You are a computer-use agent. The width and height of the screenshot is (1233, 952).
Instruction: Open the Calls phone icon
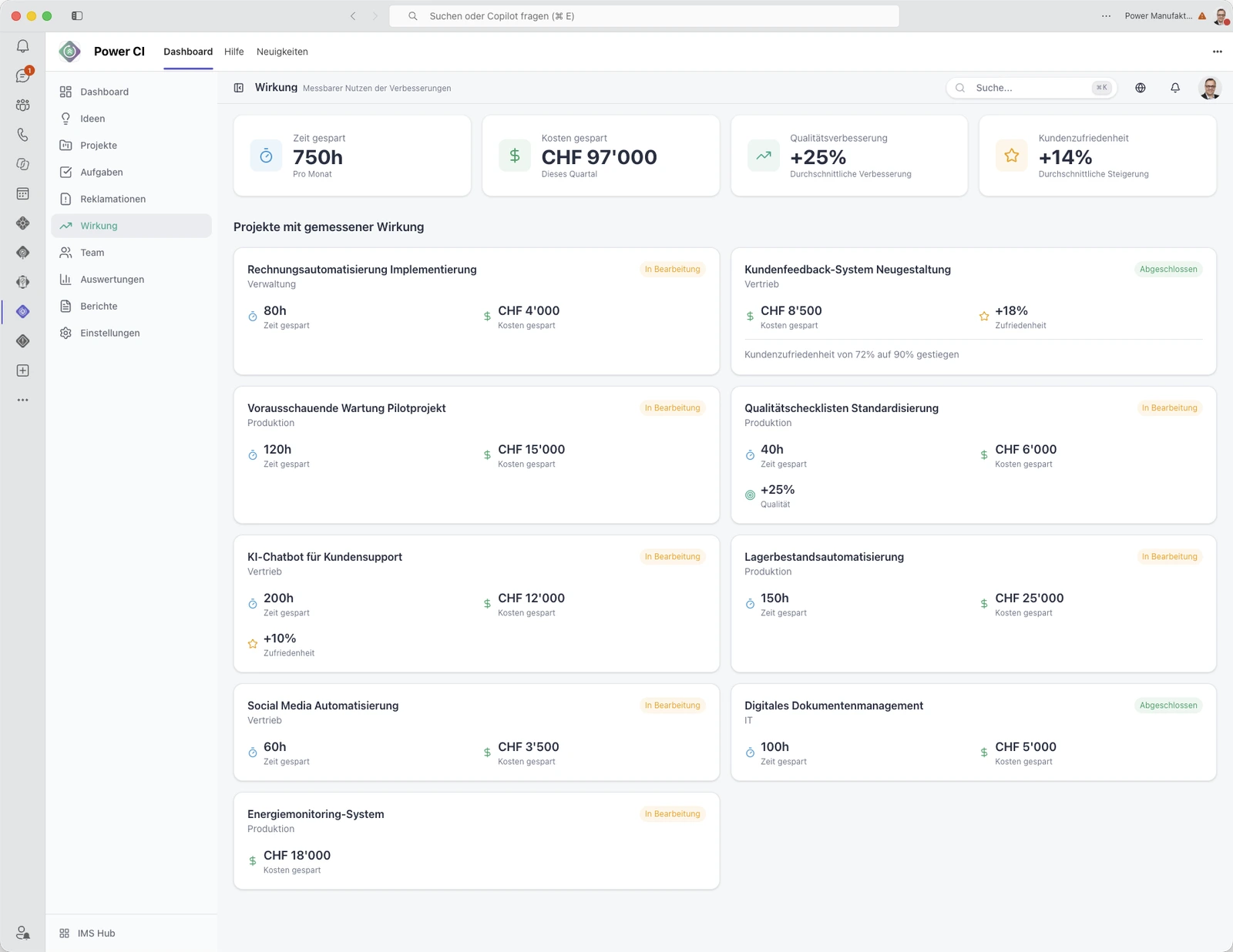click(23, 135)
